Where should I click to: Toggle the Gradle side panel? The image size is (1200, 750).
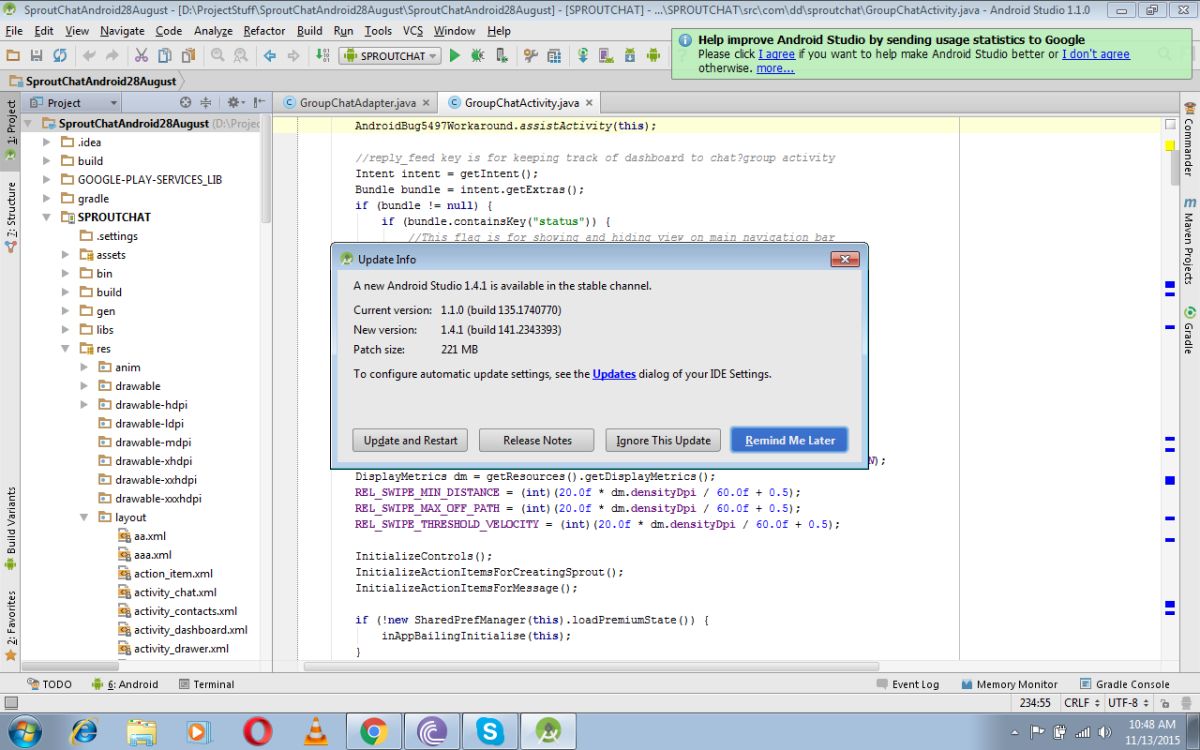1188,330
